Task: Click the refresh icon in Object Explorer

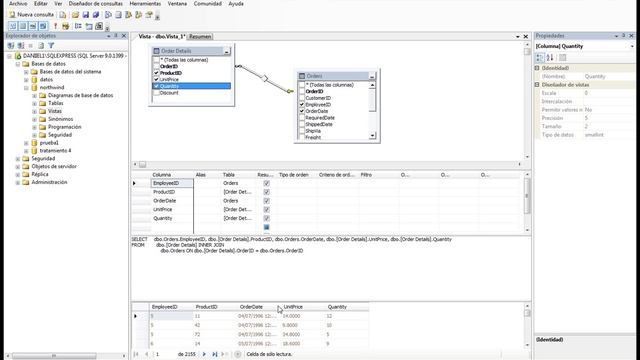Action: (x=41, y=45)
